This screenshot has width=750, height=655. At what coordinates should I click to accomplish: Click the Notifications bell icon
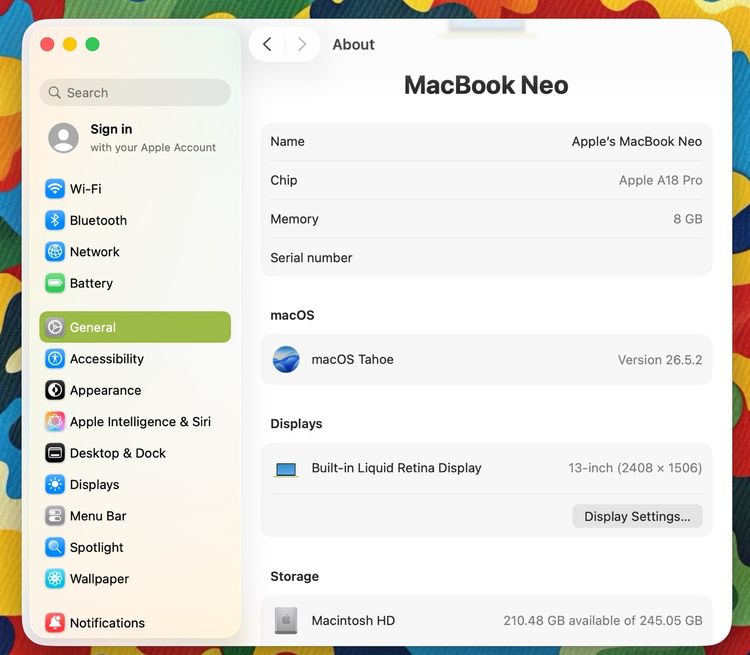[55, 623]
